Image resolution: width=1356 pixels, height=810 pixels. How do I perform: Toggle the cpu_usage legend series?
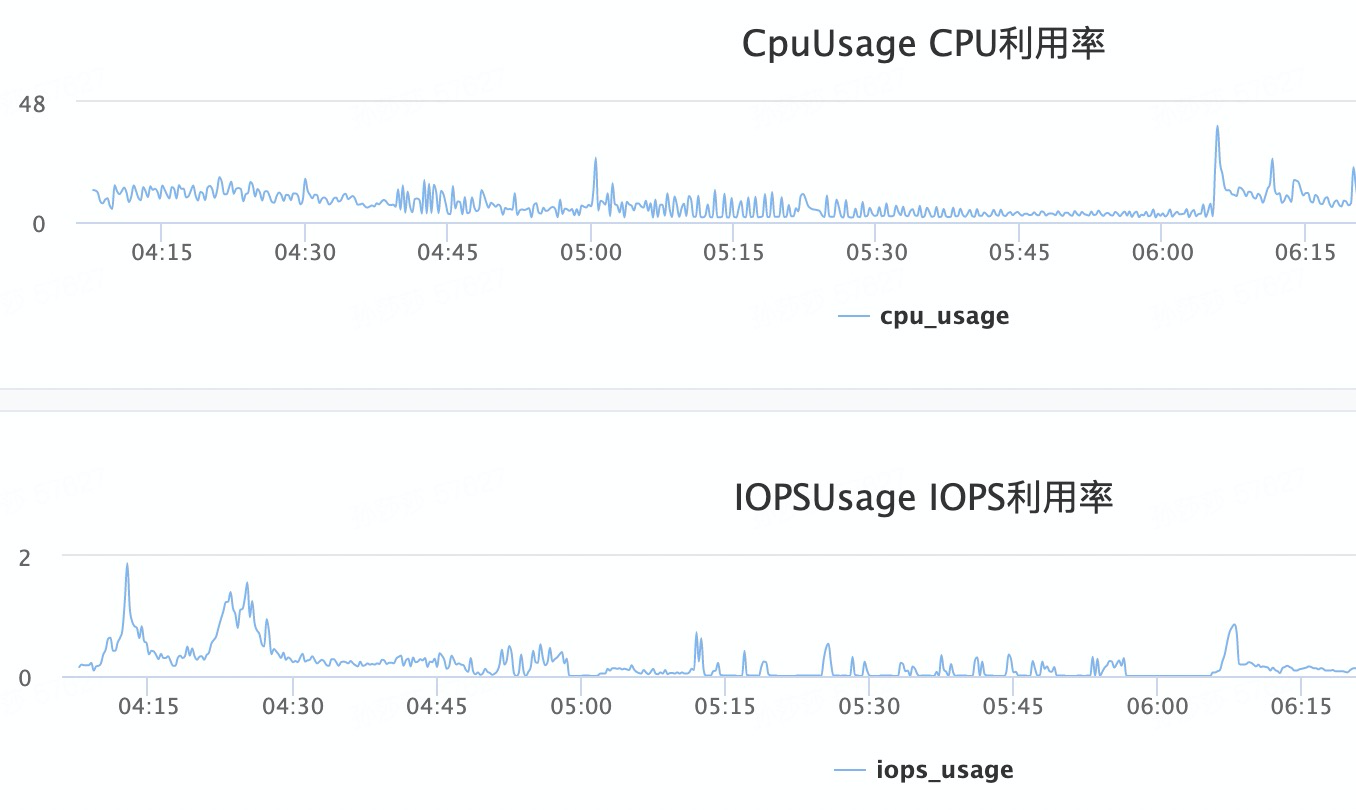click(923, 316)
